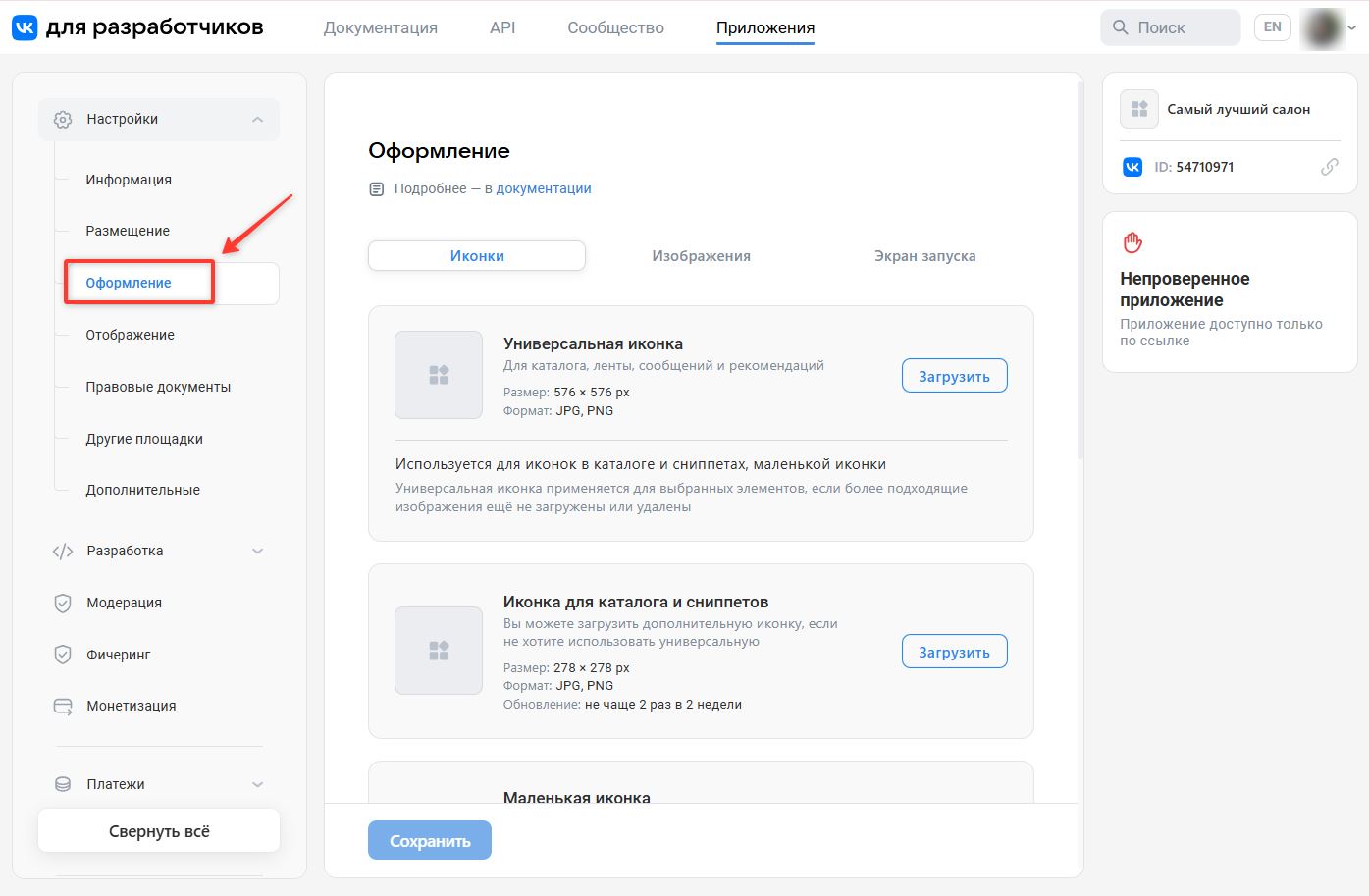Open Отображение in the settings tree
This screenshot has height=896, width=1369.
pyautogui.click(x=130, y=335)
